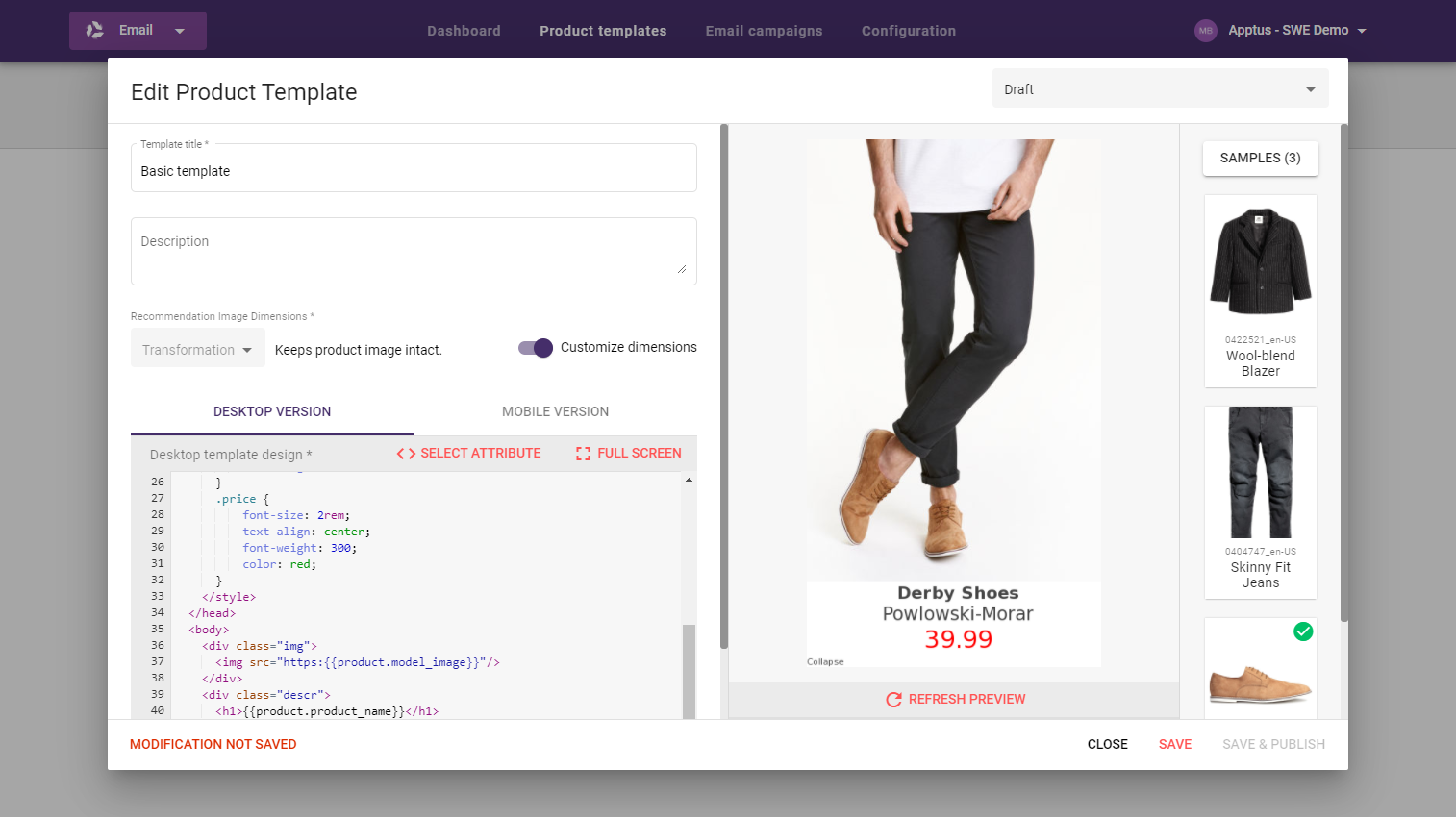Viewport: 1456px width, 817px height.
Task: Click the '.price {' code line
Action: click(x=242, y=499)
